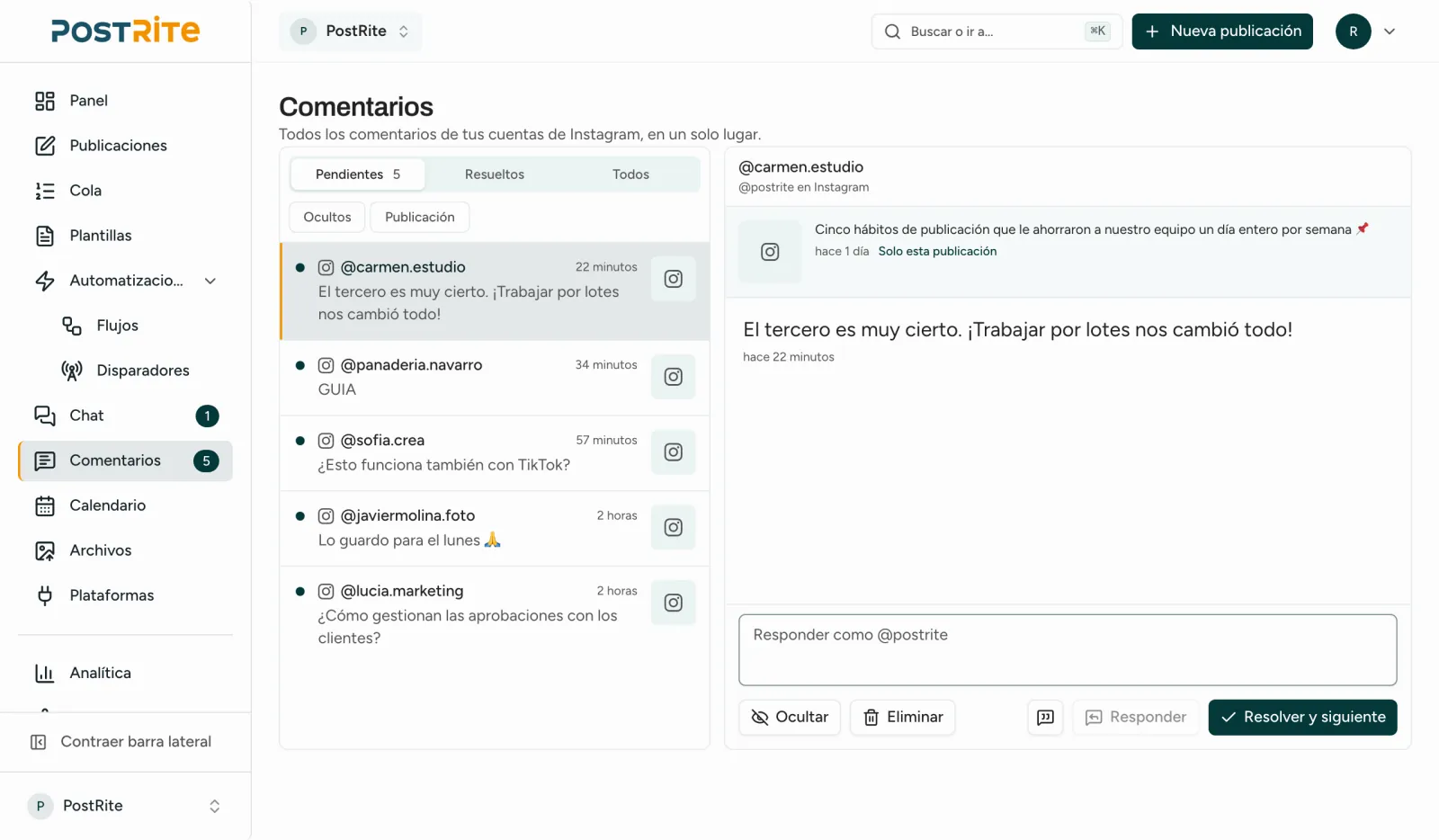Click the Buscar o ir a search field
Viewport: 1439px width, 840px height.
(x=997, y=31)
